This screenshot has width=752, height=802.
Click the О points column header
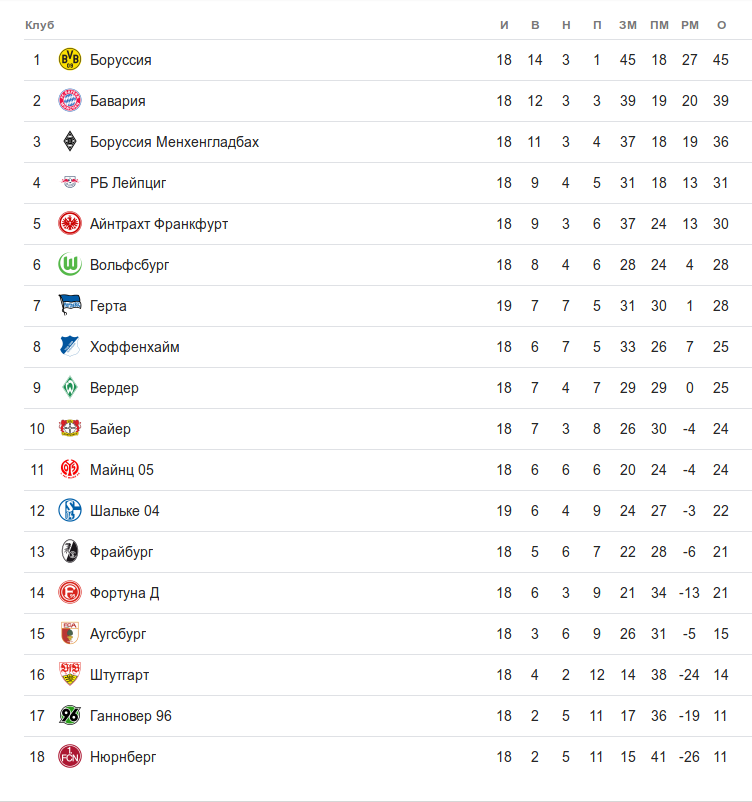(721, 24)
